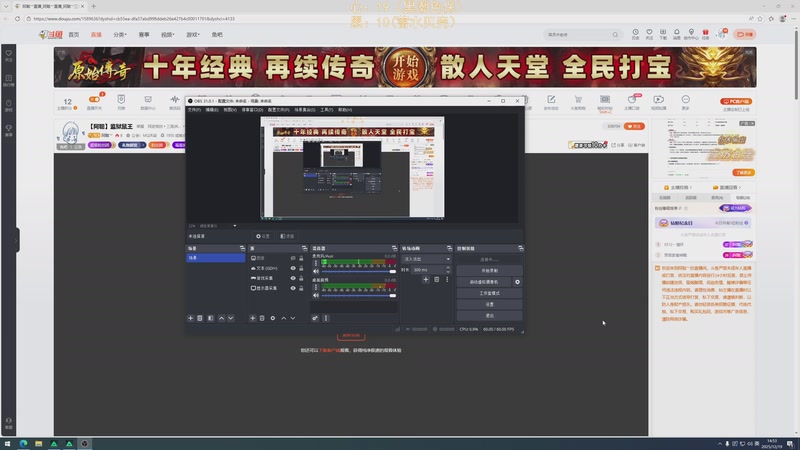
Task: Open Windows Start menu
Action: point(7,444)
